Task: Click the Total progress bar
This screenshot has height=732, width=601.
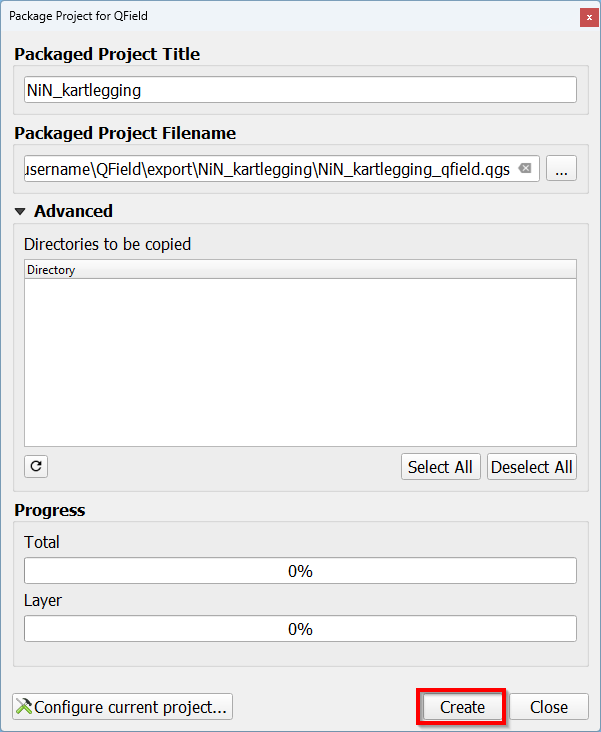Action: (x=300, y=571)
